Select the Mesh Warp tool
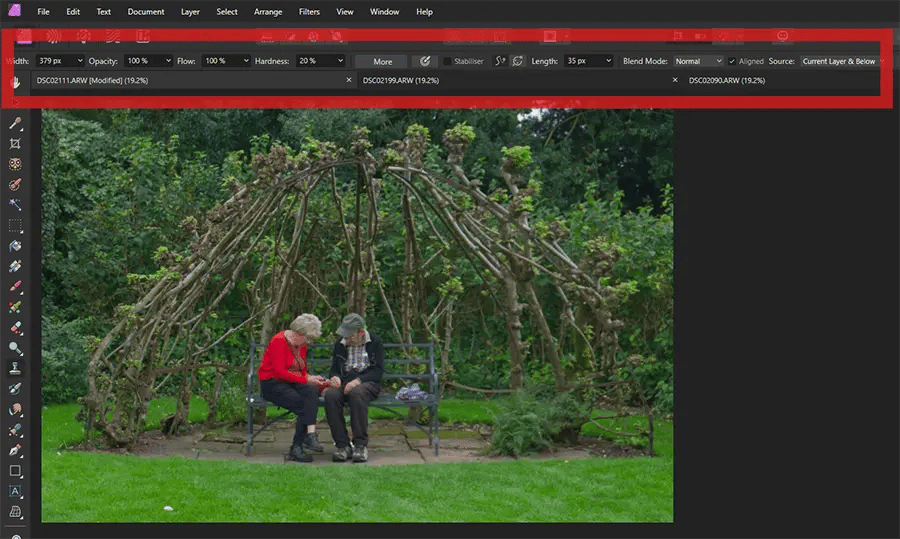 pos(15,511)
